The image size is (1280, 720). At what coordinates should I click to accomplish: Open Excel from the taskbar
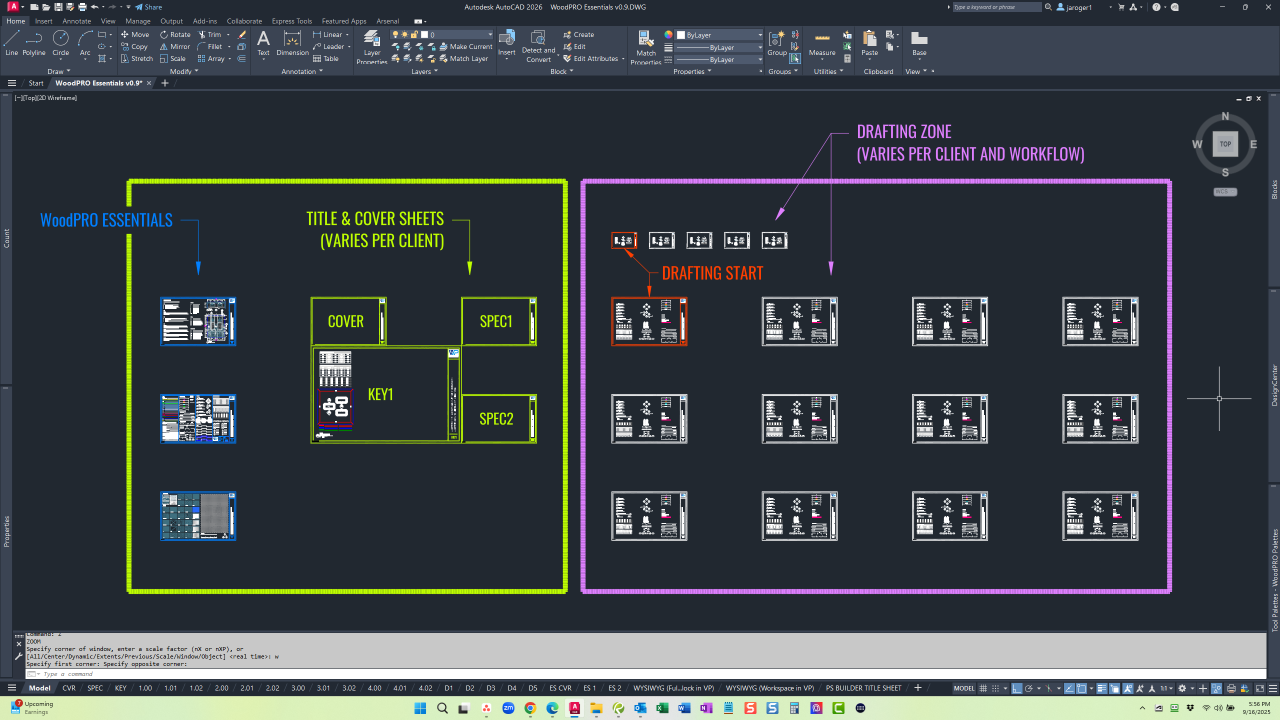(662, 708)
